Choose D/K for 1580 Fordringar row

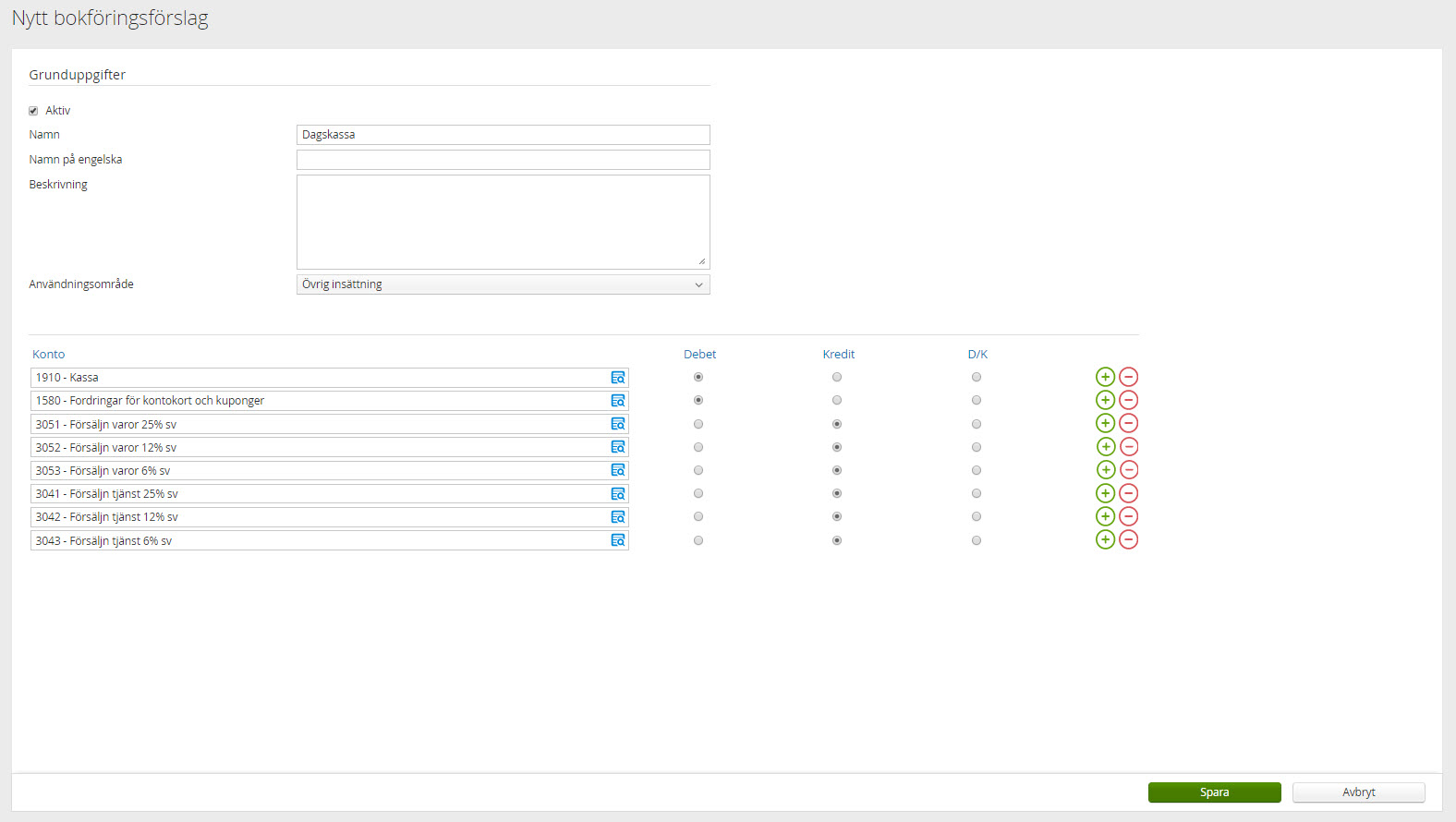pyautogui.click(x=977, y=400)
